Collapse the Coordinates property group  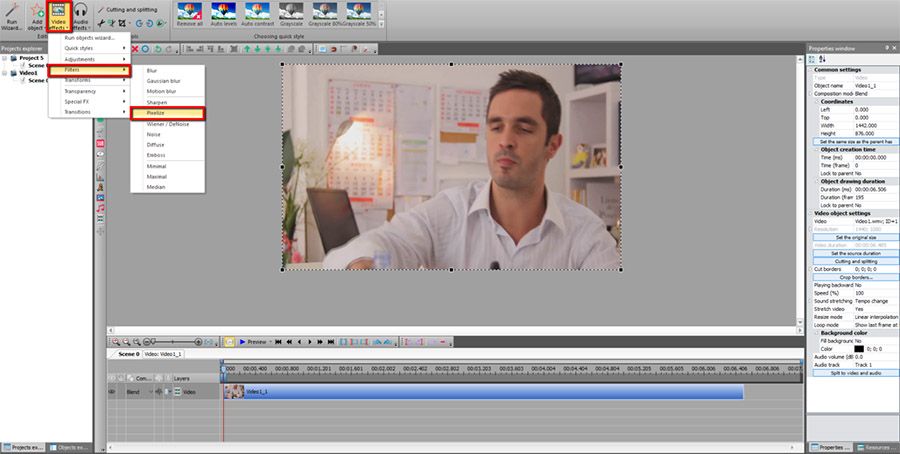coord(816,102)
